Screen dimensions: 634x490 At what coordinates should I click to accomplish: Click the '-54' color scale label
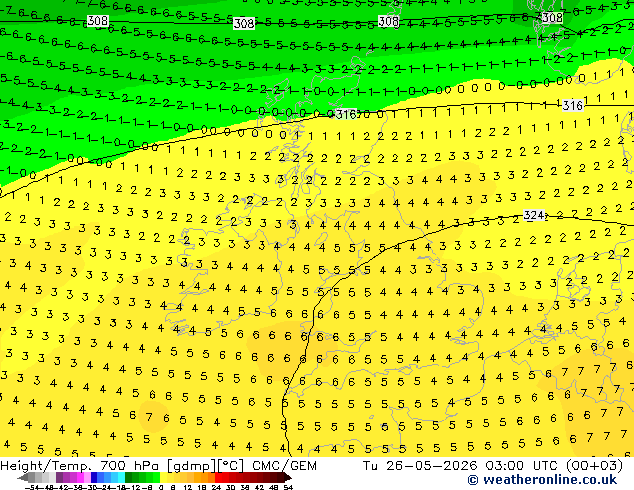click(x=32, y=487)
